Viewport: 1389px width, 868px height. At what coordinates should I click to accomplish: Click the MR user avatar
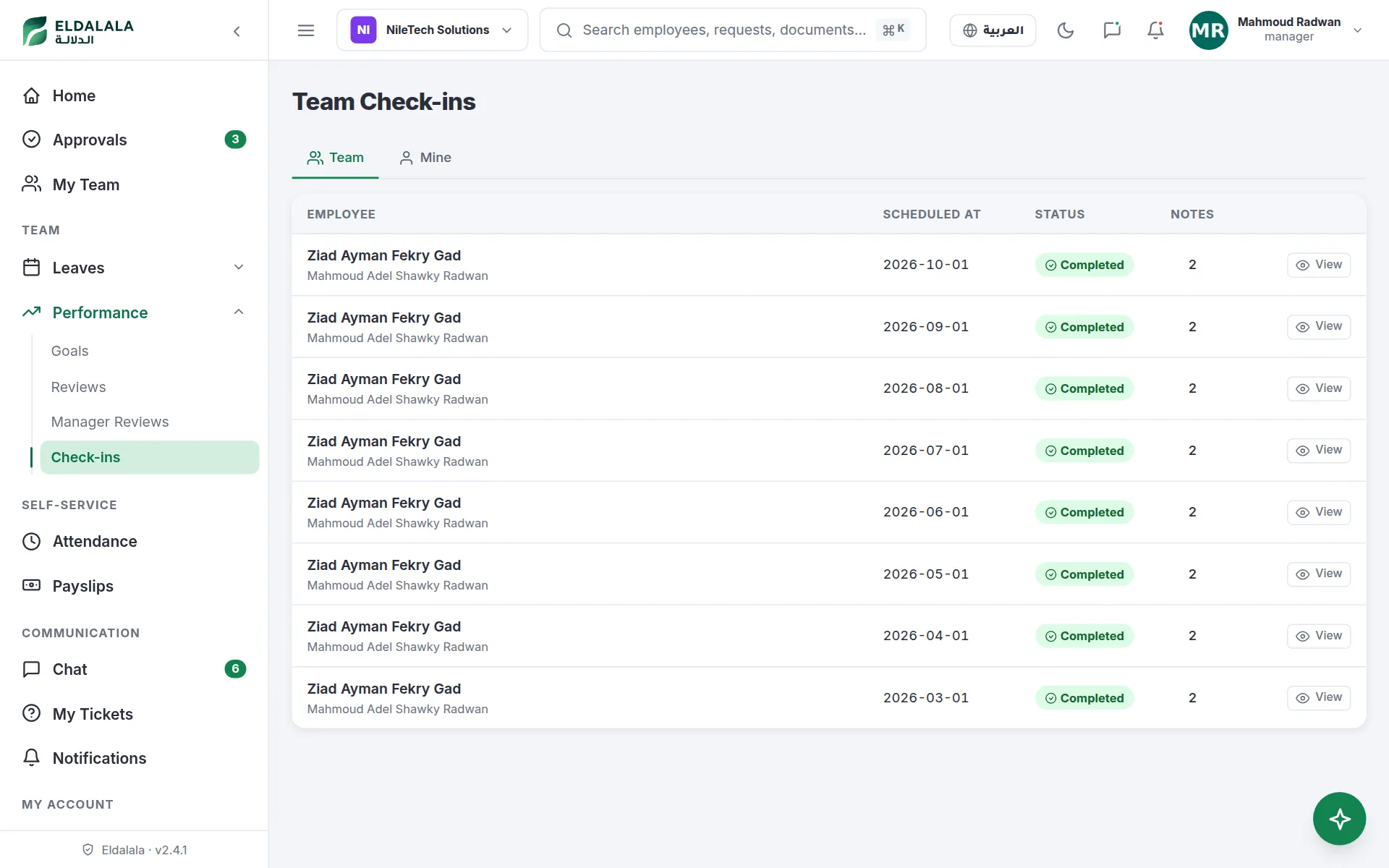click(1208, 30)
